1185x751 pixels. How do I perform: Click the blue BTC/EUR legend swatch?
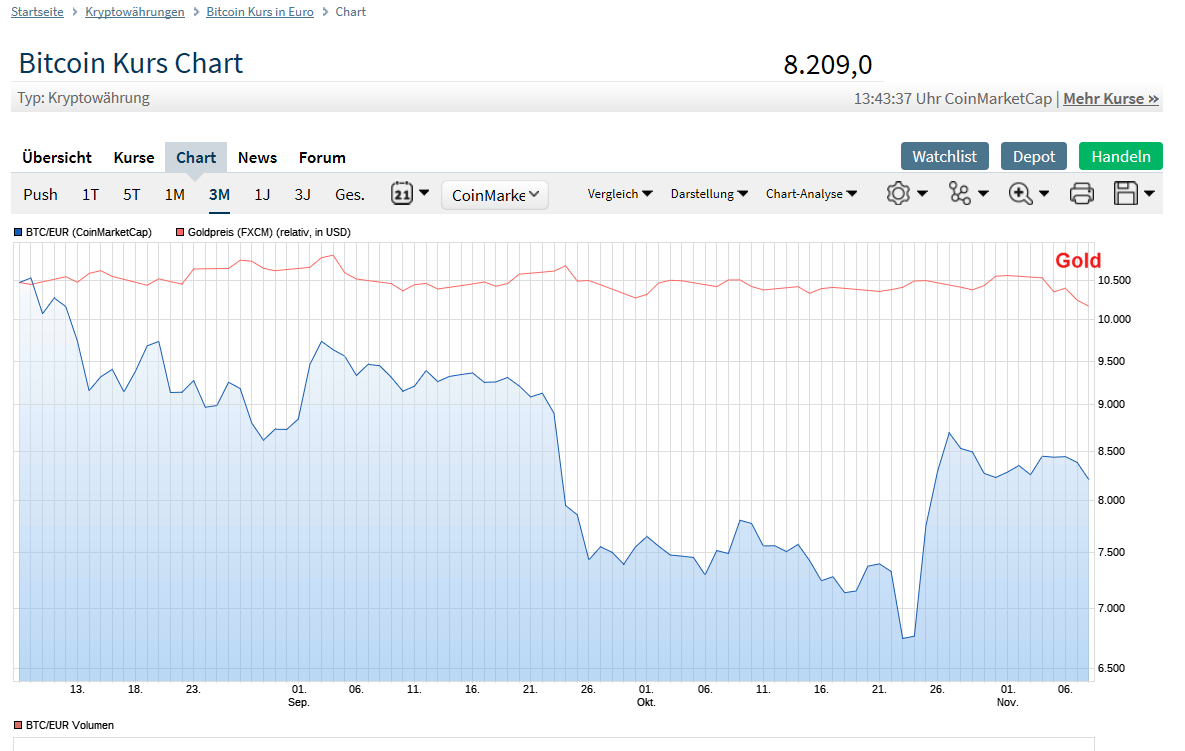click(18, 233)
